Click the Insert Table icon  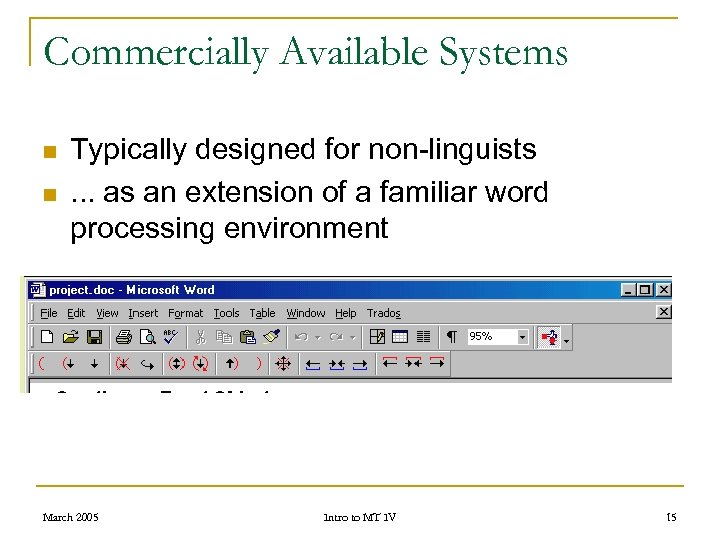click(x=400, y=337)
